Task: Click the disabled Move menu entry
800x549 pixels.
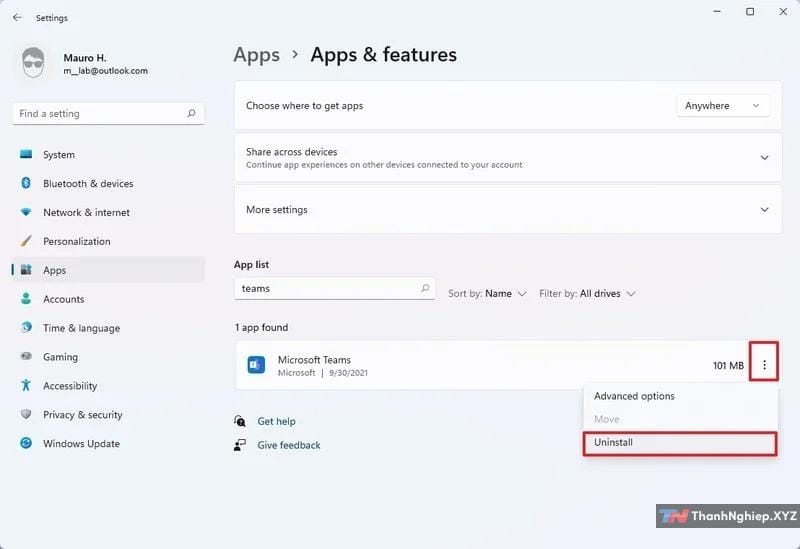Action: 681,419
